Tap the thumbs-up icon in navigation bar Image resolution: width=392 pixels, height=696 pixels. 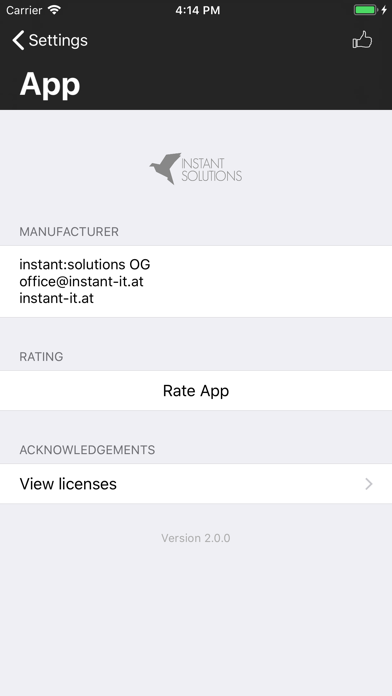(362, 40)
